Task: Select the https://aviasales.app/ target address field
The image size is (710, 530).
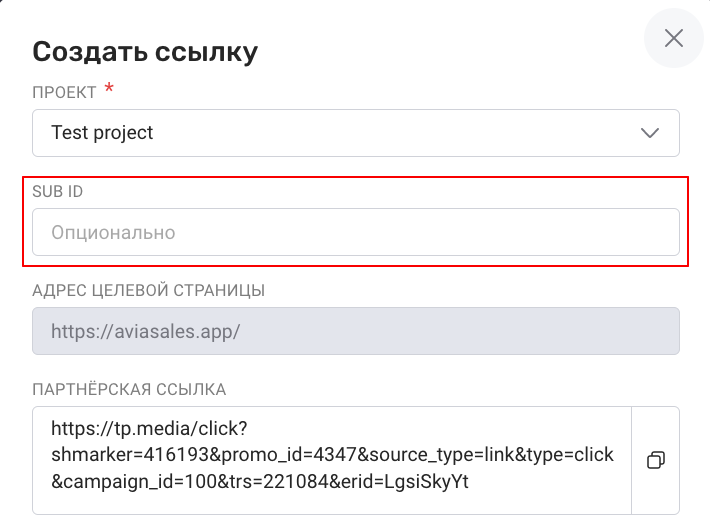Action: pyautogui.click(x=356, y=331)
